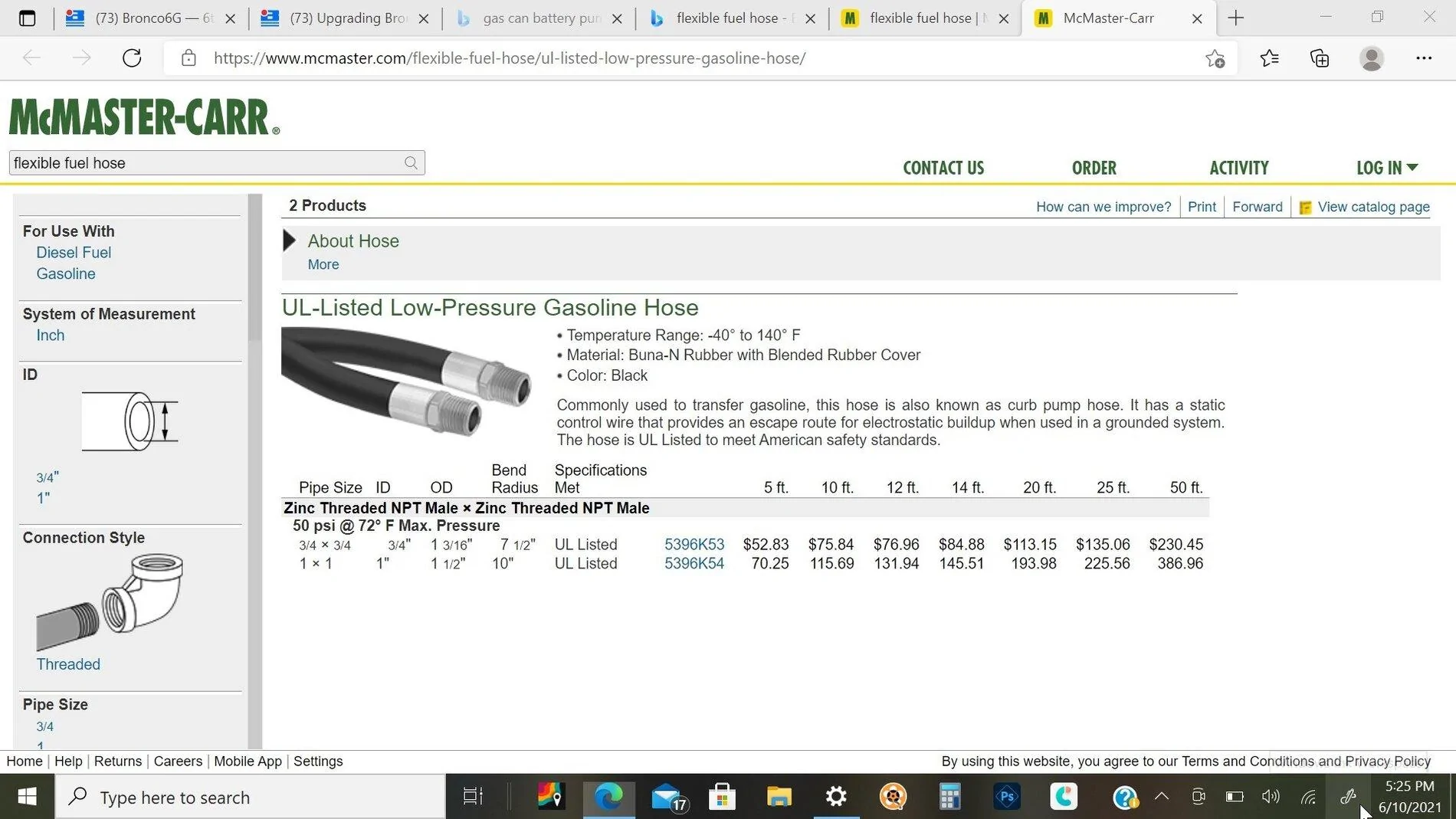The image size is (1456, 819).
Task: Open the Calculator app in taskbar
Action: tap(949, 797)
